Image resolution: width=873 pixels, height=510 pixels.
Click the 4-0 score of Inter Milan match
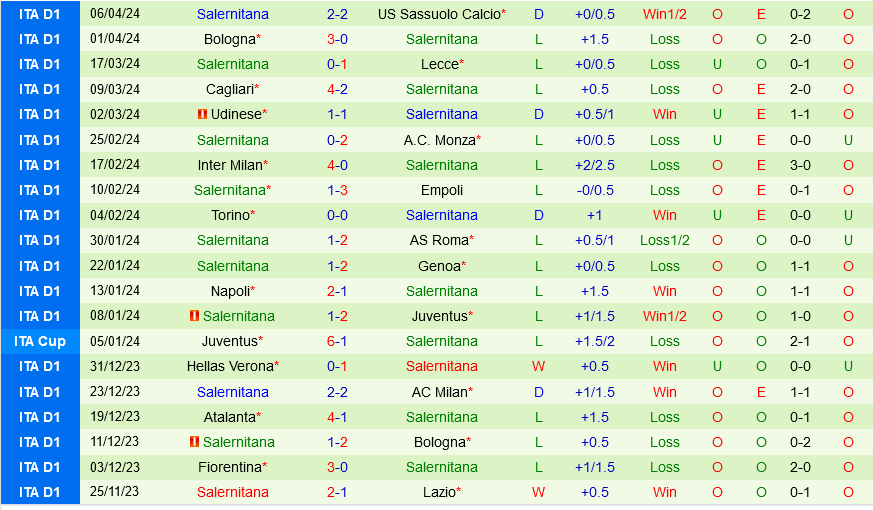[337, 165]
